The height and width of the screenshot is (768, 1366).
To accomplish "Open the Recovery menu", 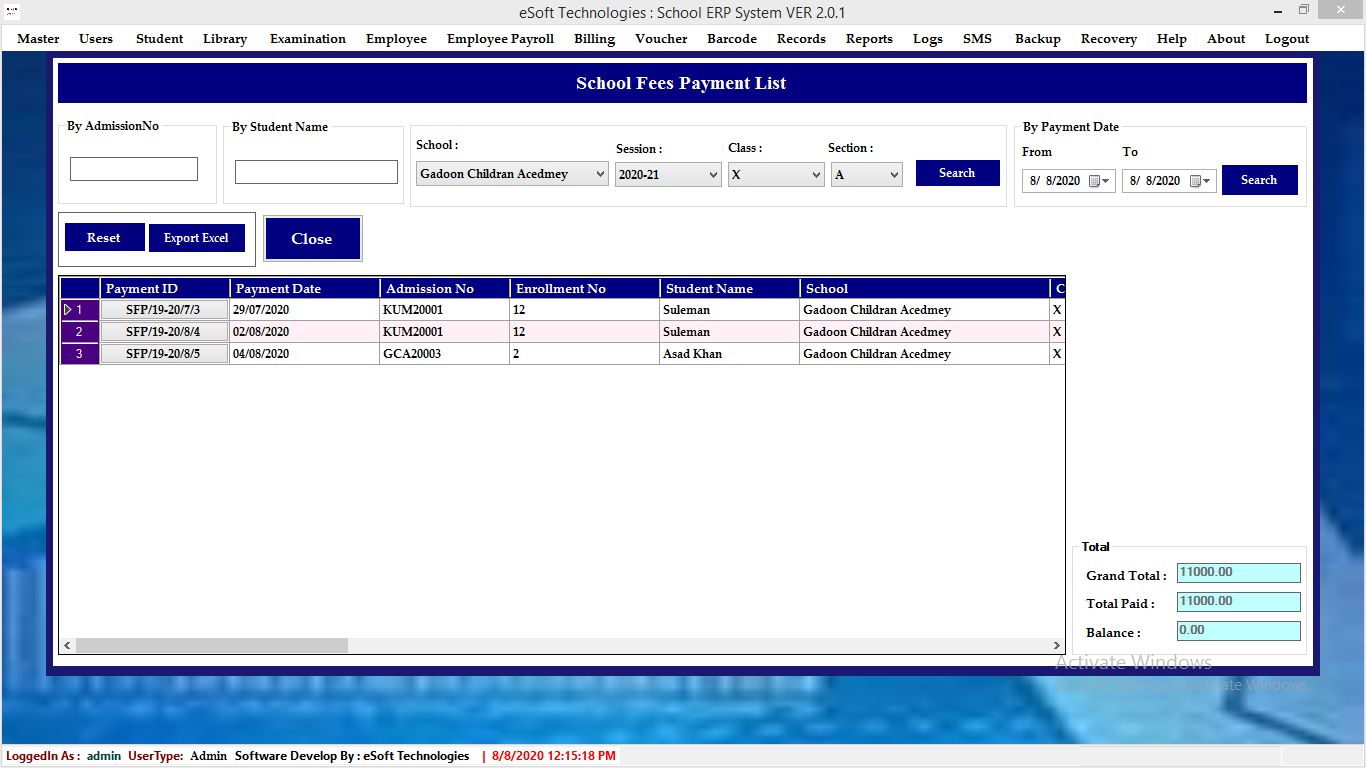I will (1108, 39).
